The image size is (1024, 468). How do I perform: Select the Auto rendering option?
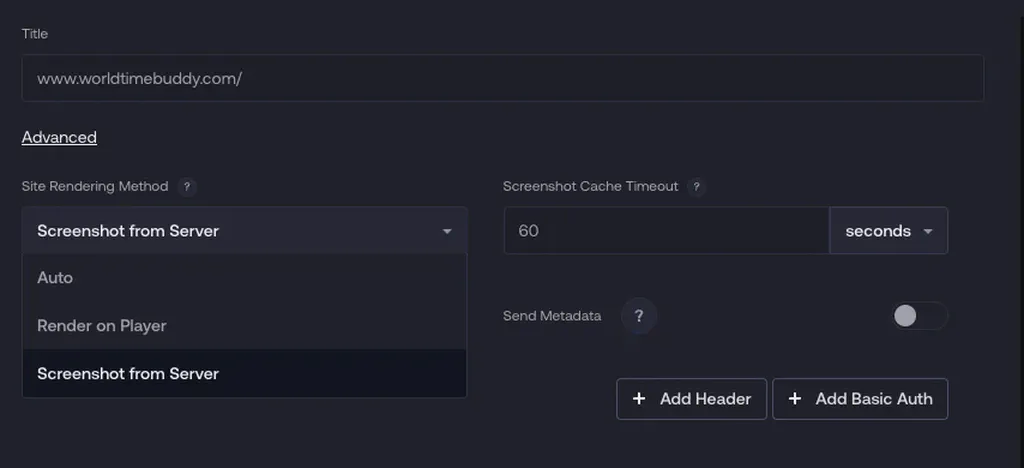coord(55,278)
